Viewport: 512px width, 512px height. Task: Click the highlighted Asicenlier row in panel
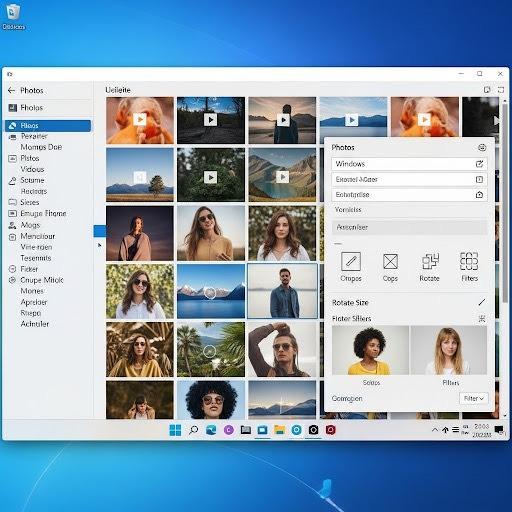tap(410, 227)
